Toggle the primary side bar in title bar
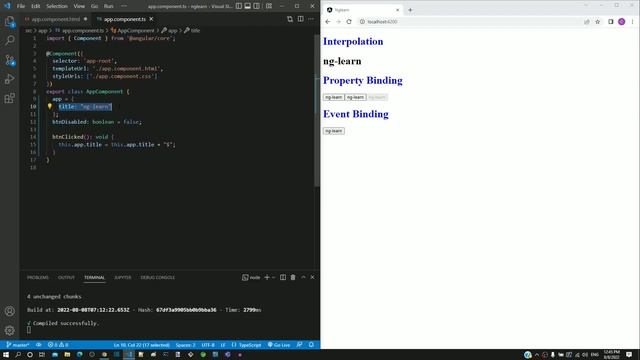The height and width of the screenshot is (360, 640). click(x=239, y=6)
